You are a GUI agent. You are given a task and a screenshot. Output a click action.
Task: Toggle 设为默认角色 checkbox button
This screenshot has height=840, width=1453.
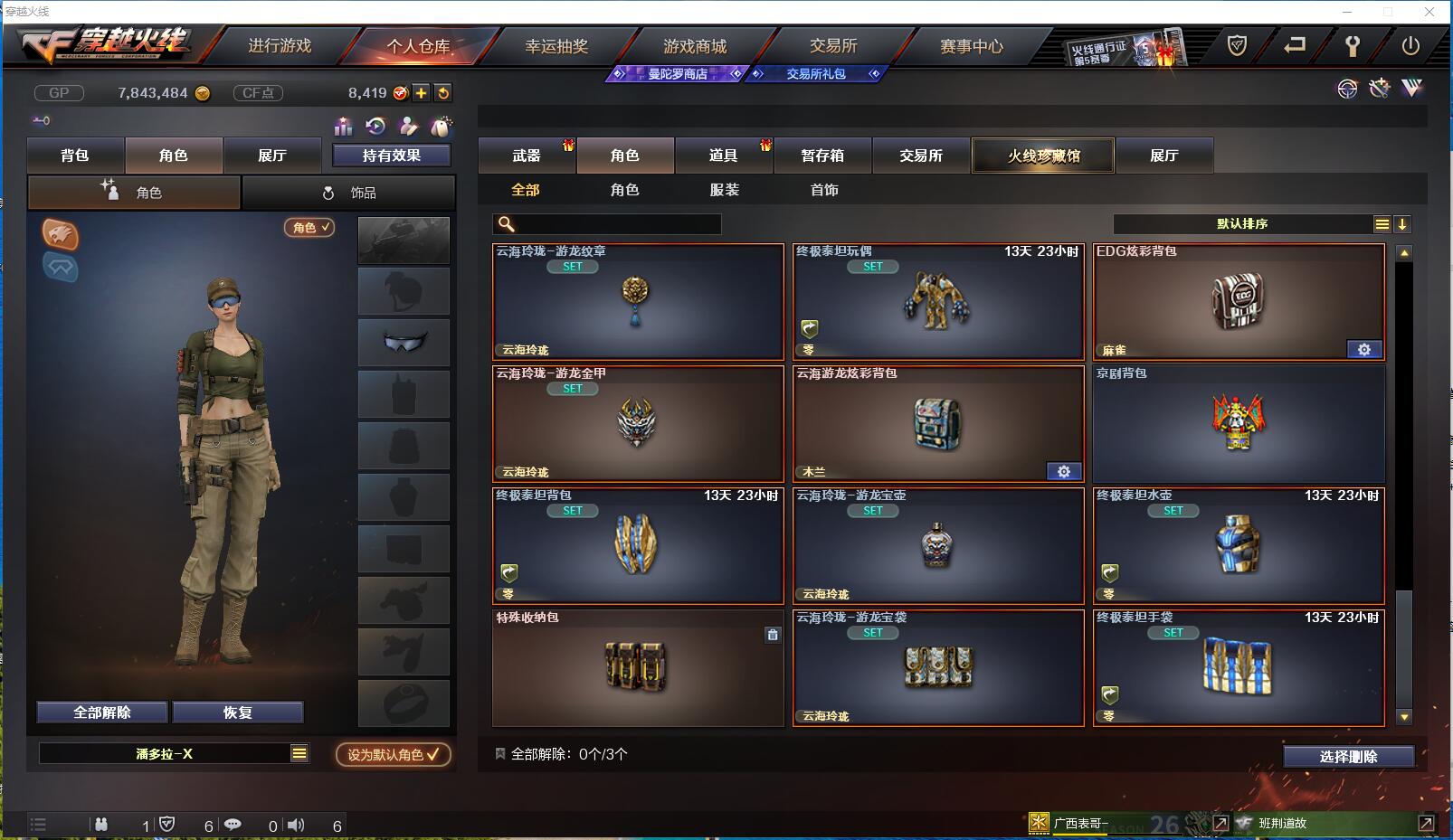[393, 754]
